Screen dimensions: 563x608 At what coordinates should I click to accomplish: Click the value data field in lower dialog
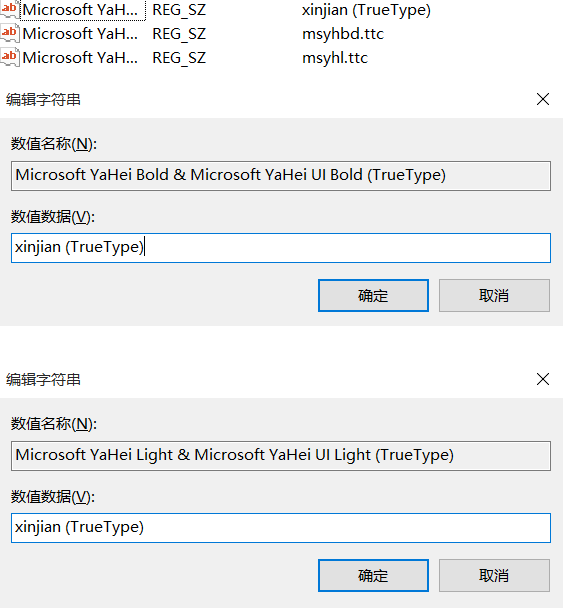click(281, 528)
